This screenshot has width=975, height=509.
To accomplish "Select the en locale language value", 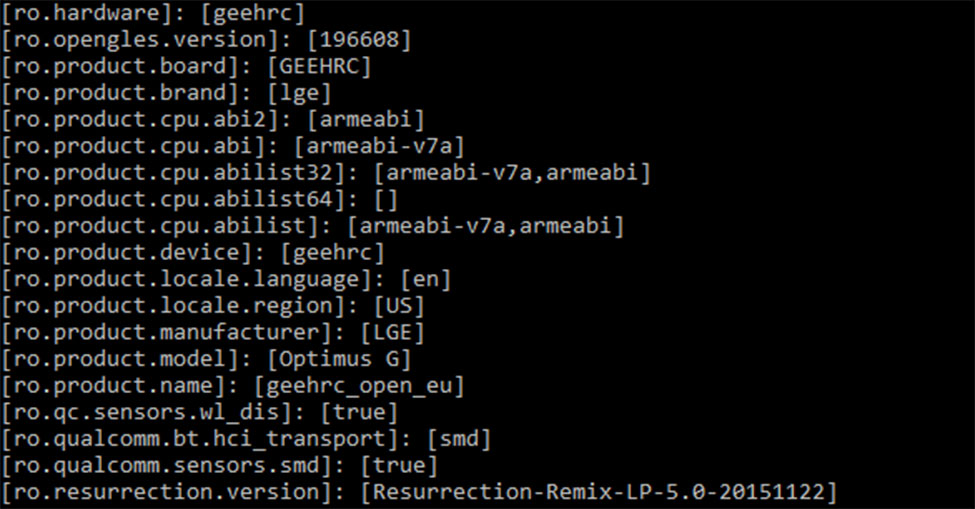I will [x=426, y=280].
